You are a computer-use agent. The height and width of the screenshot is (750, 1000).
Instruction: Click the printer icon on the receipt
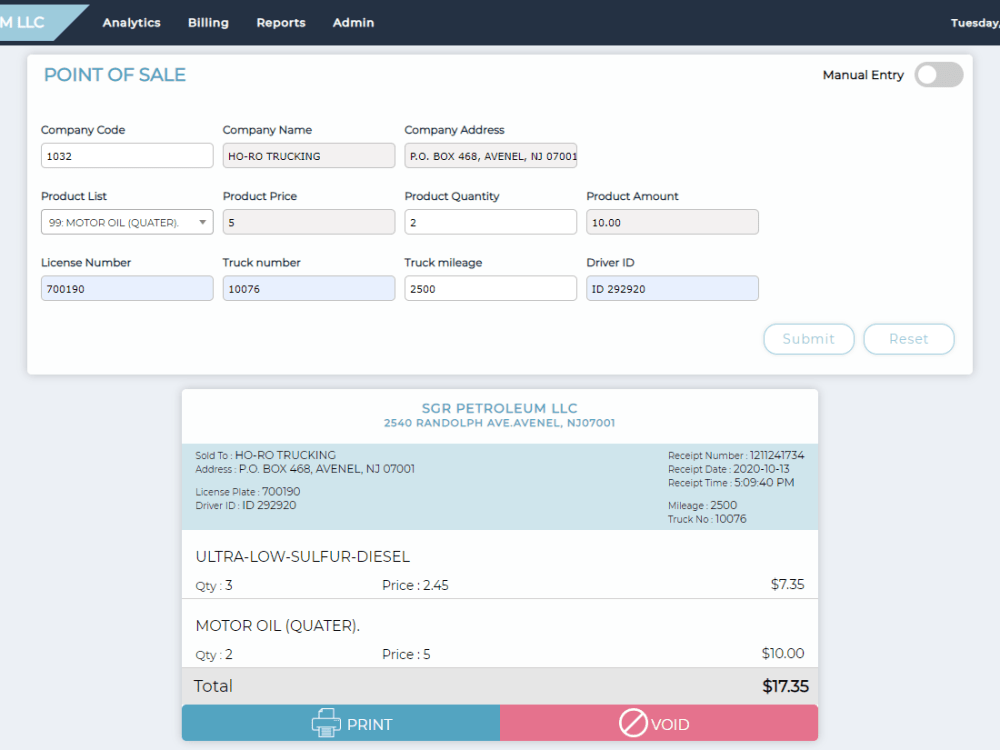coord(326,723)
